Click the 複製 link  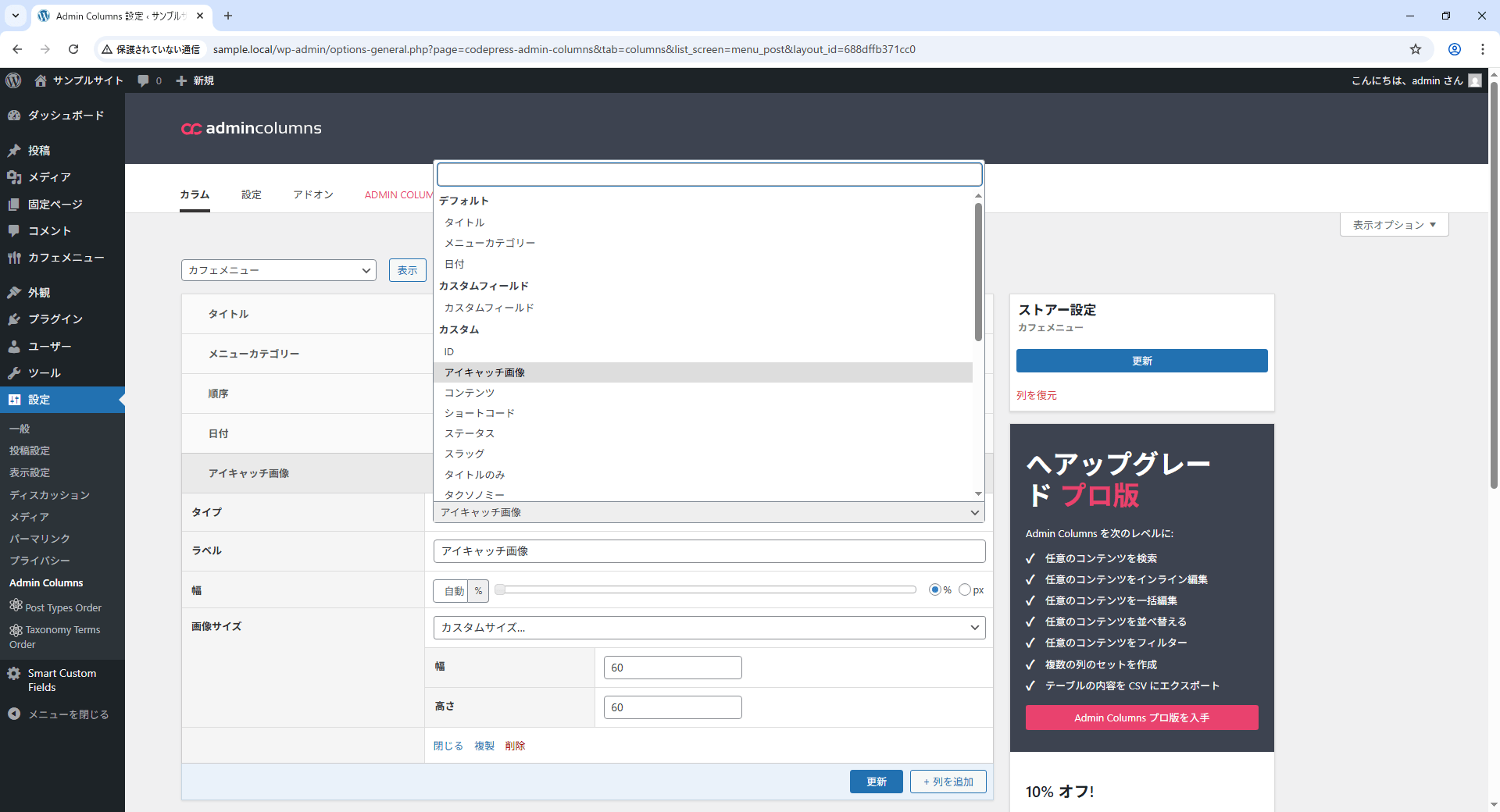tap(484, 746)
